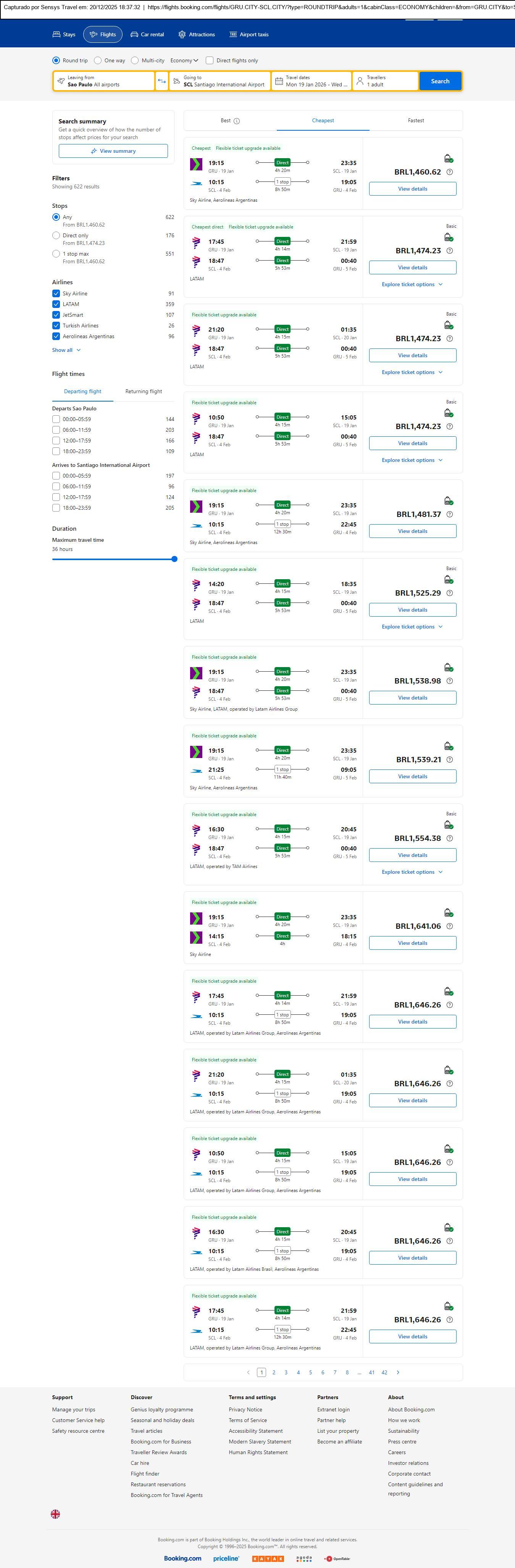
Task: Expand Explore ticket options for BRL1,525.29 flight
Action: coord(412,626)
